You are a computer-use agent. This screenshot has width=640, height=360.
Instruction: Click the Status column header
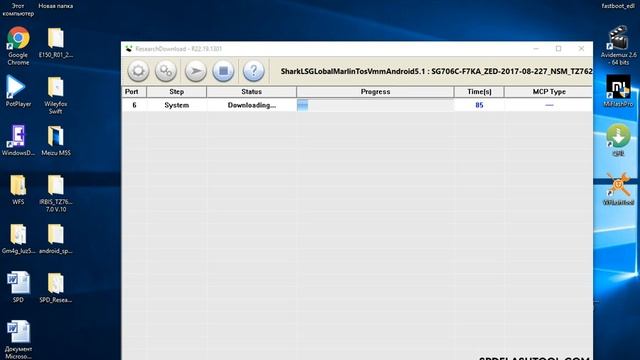[x=251, y=92]
